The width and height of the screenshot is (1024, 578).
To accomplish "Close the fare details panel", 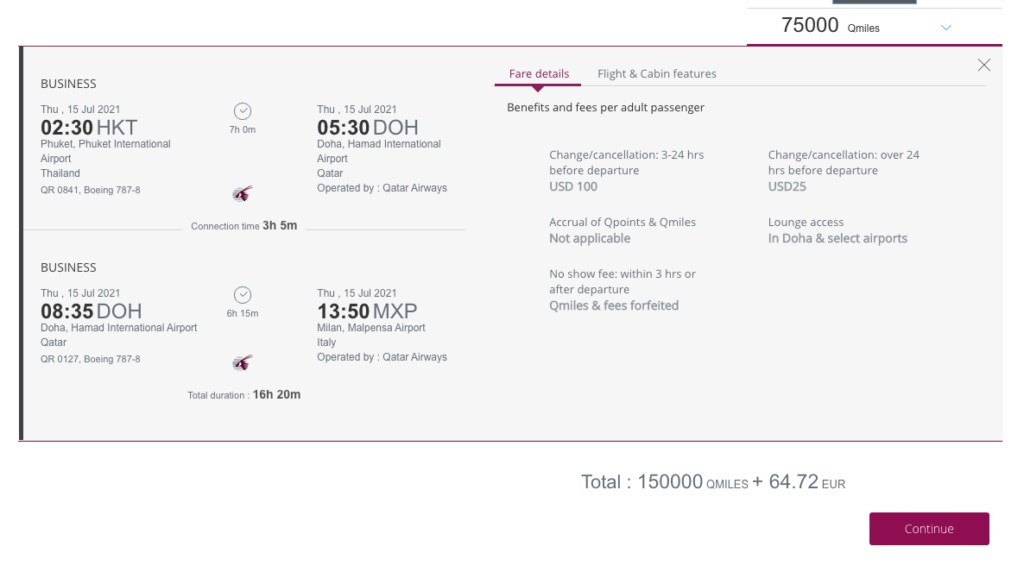I will pos(984,65).
